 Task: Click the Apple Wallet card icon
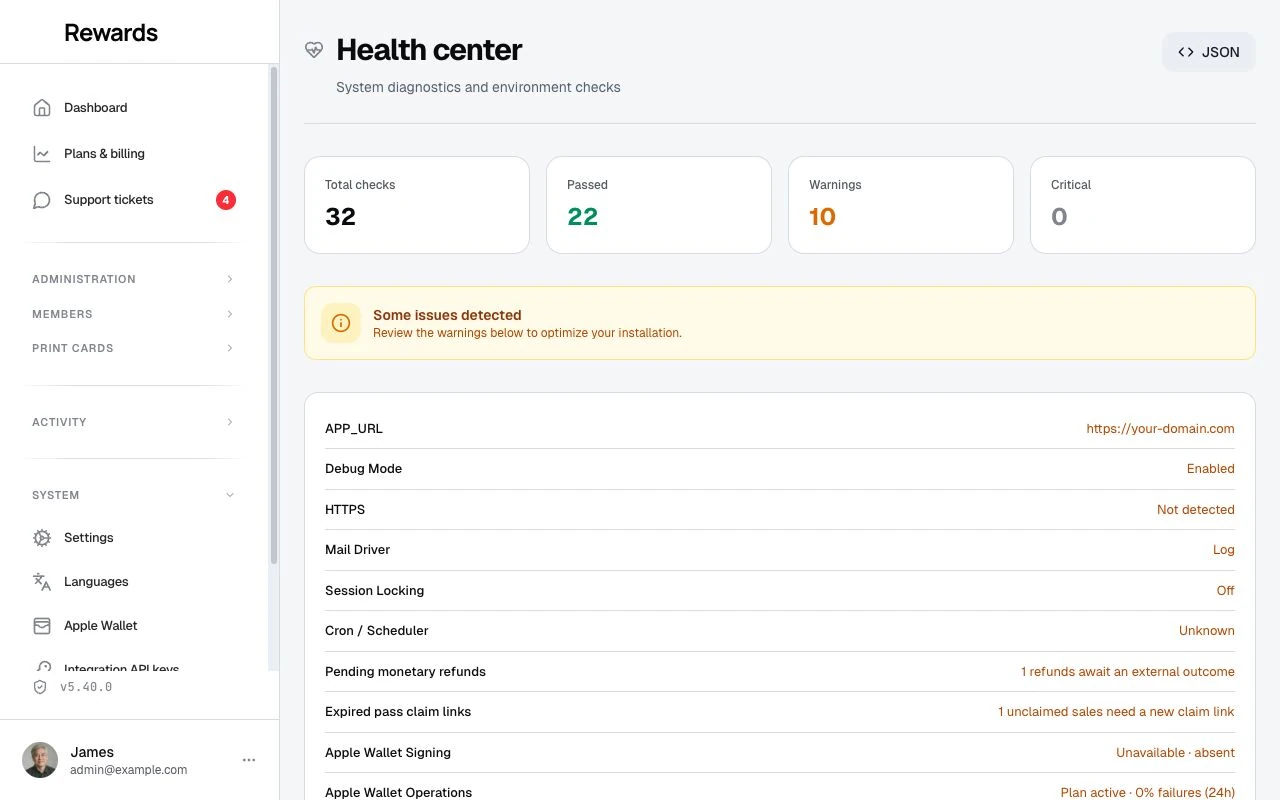42,626
